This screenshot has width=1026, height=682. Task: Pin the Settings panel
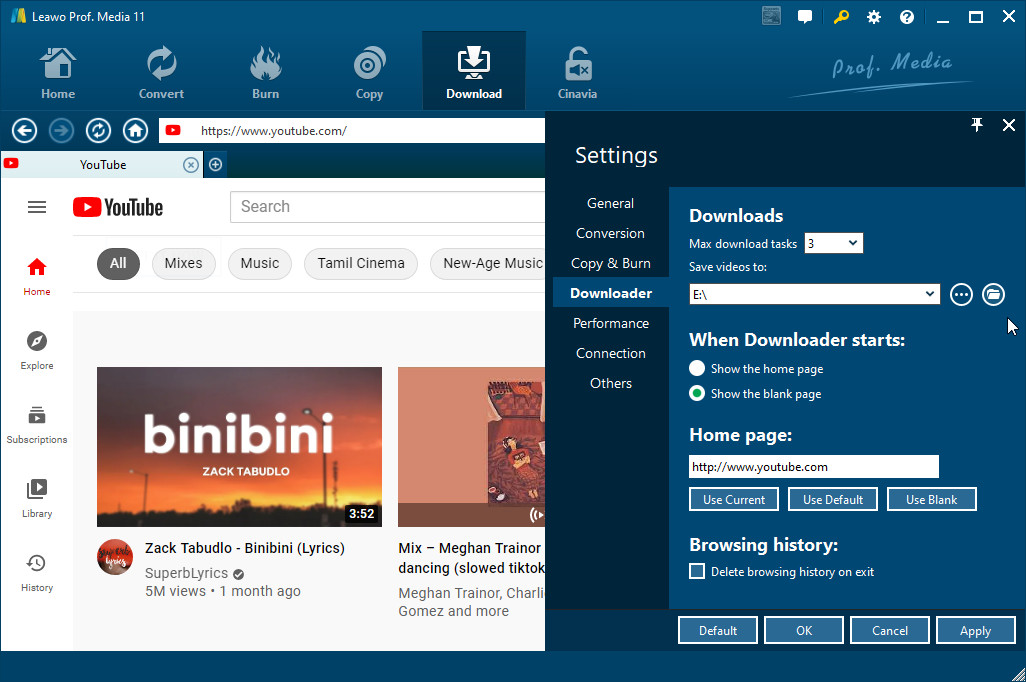click(977, 125)
